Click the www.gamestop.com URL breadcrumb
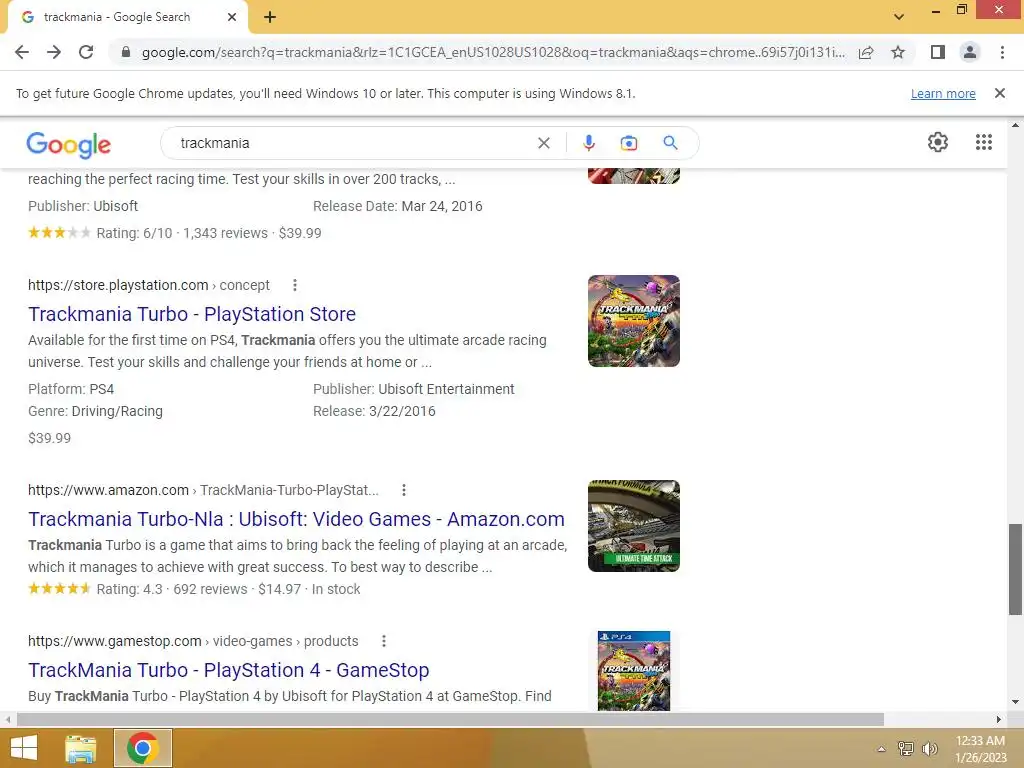The width and height of the screenshot is (1024, 768). 193,641
